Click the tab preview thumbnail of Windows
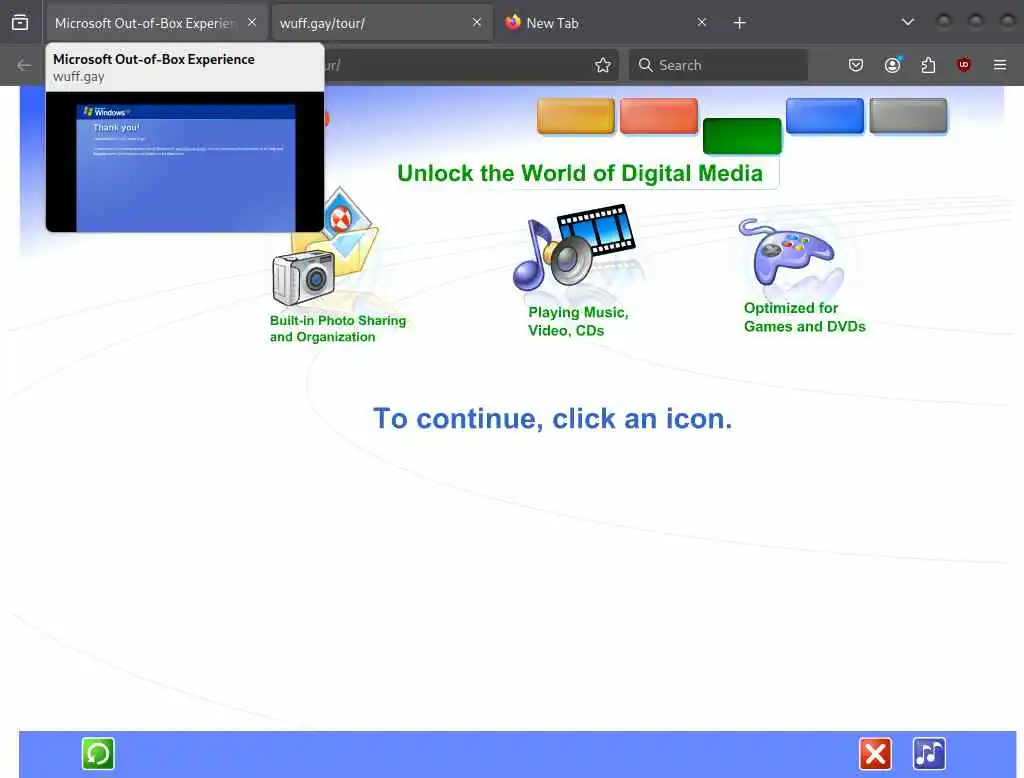This screenshot has width=1024, height=778. pos(185,162)
